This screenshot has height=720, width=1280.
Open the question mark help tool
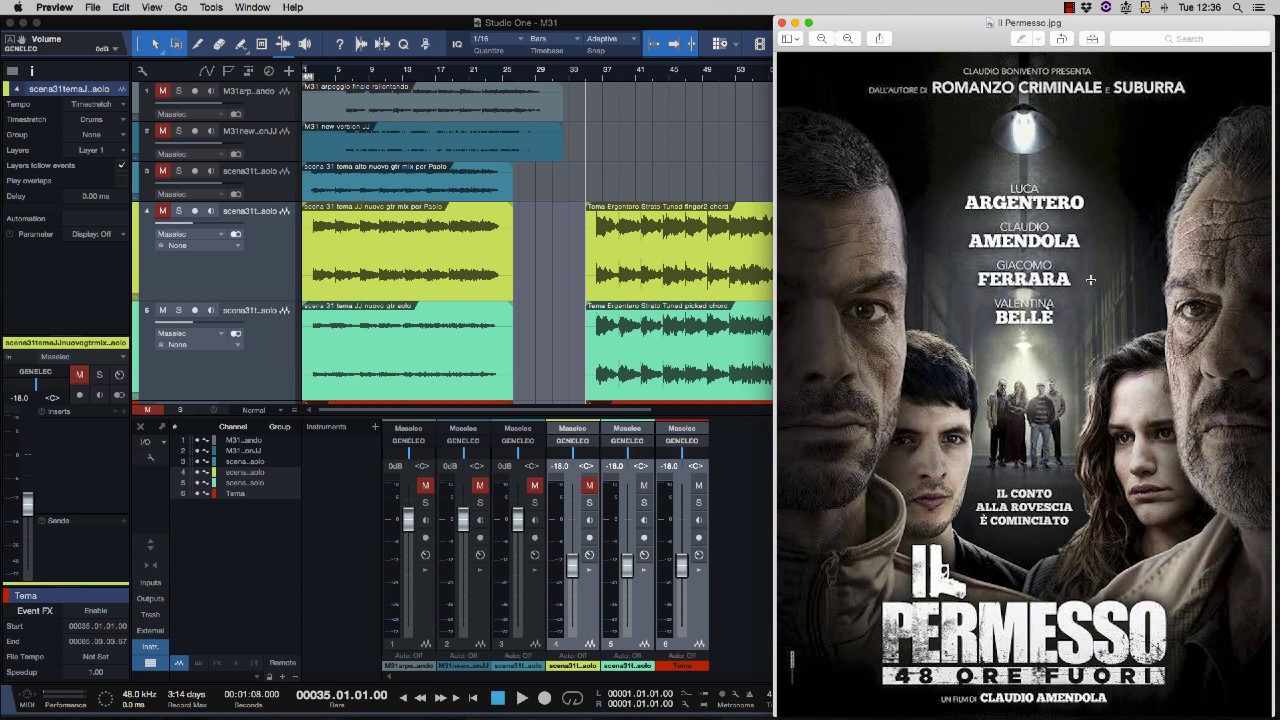point(340,44)
